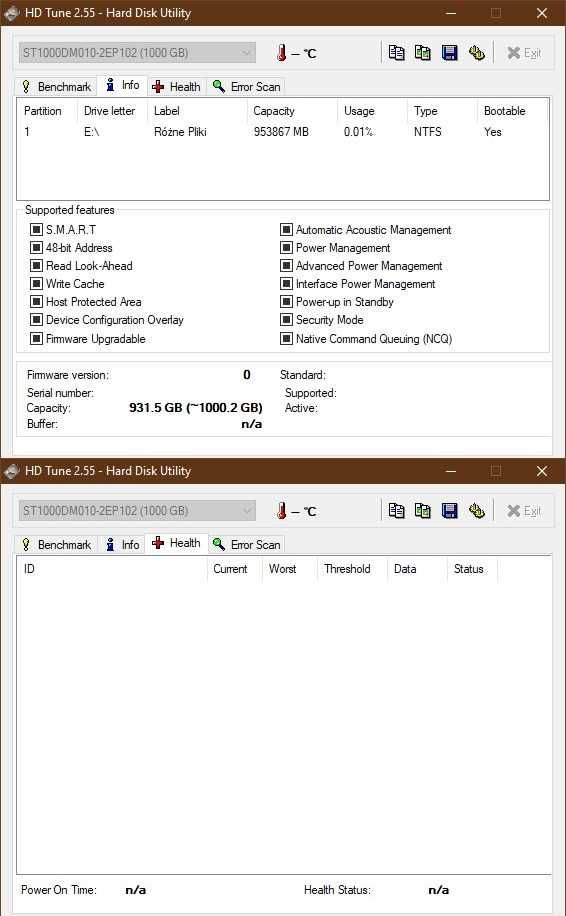Toggle the Native Command Queuing (NCQ) checkbox
Viewport: 566px width, 916px height.
(x=286, y=338)
